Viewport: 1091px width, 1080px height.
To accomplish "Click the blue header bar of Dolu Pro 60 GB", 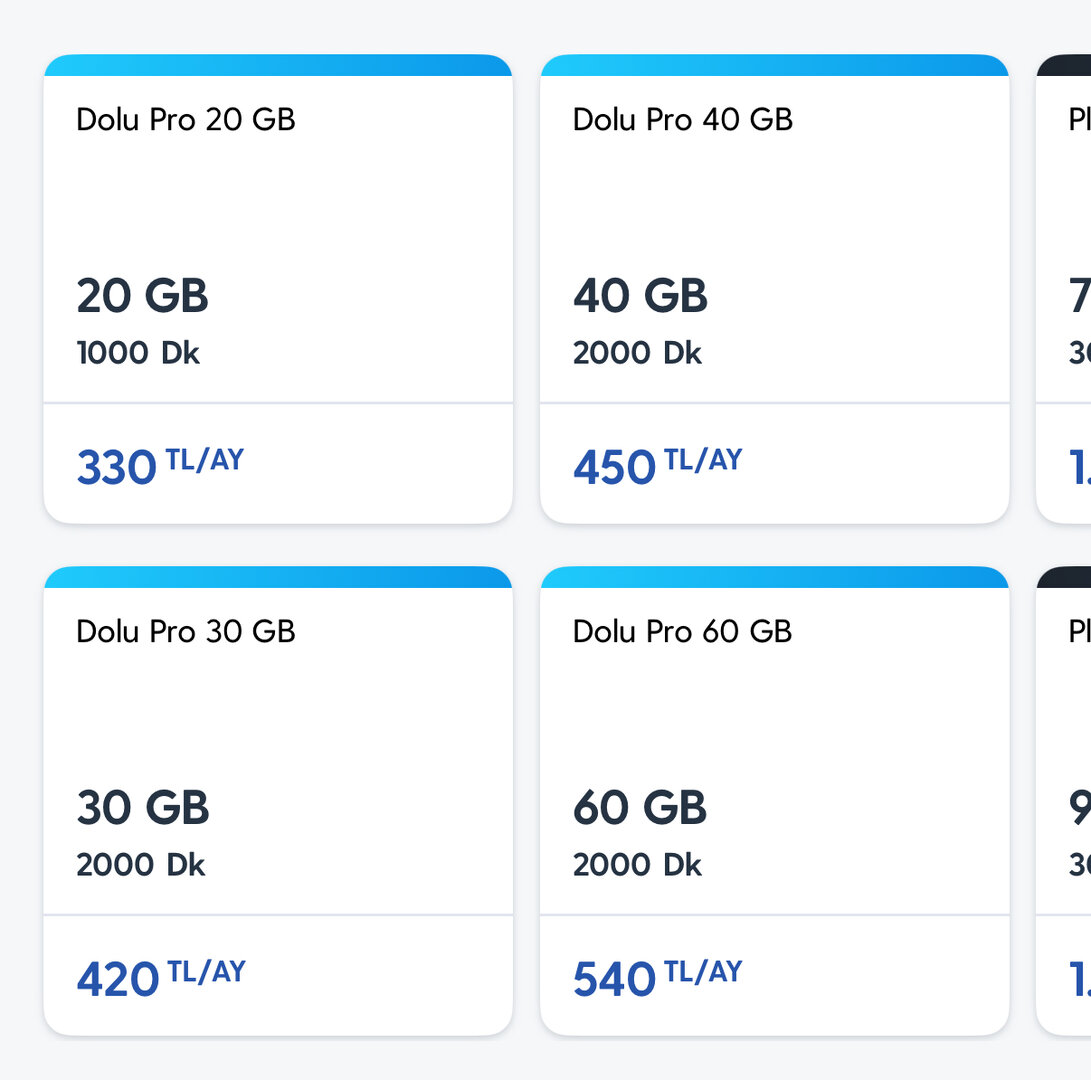I will (774, 577).
